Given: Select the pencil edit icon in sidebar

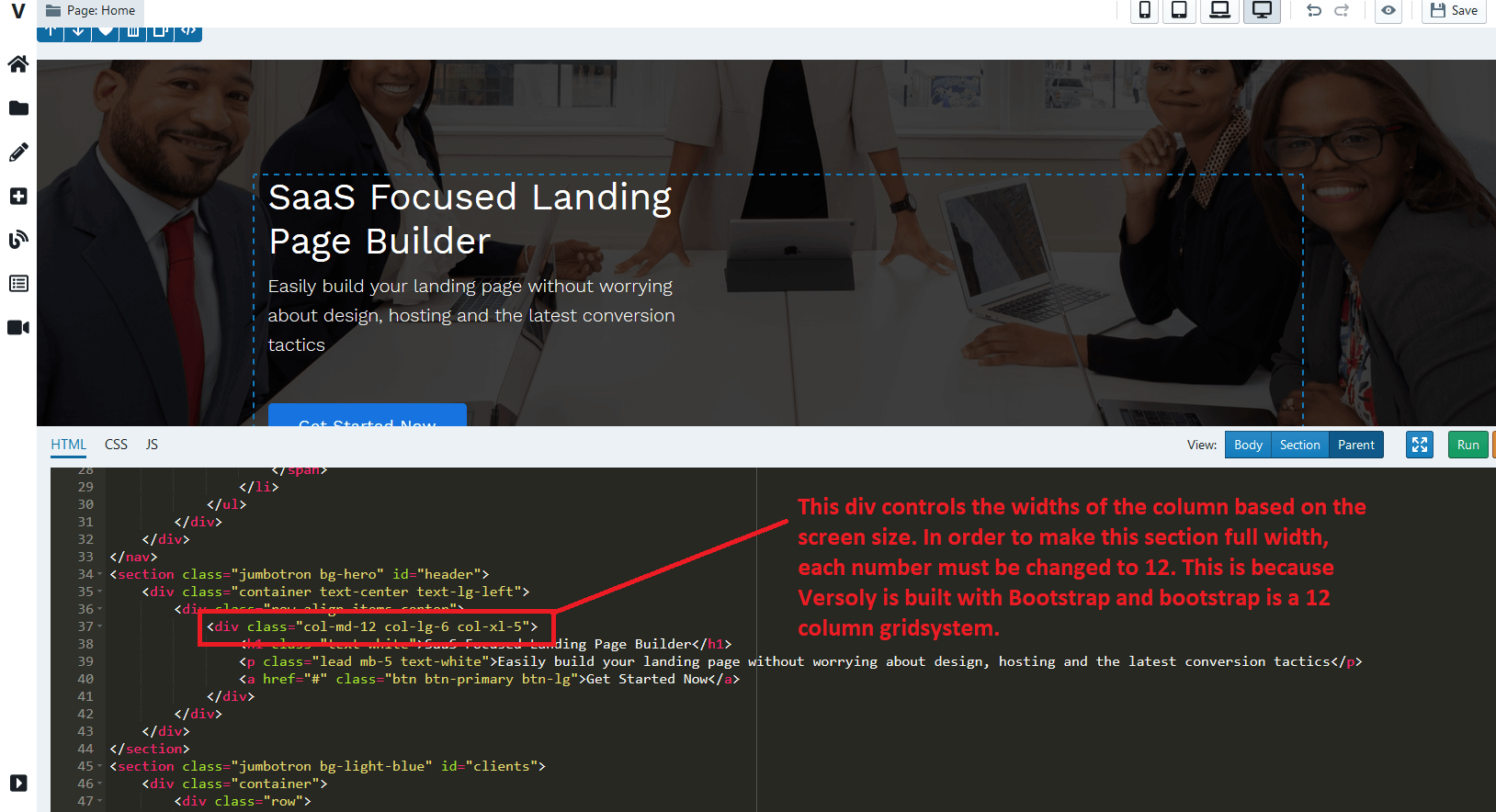Looking at the screenshot, I should (x=18, y=152).
